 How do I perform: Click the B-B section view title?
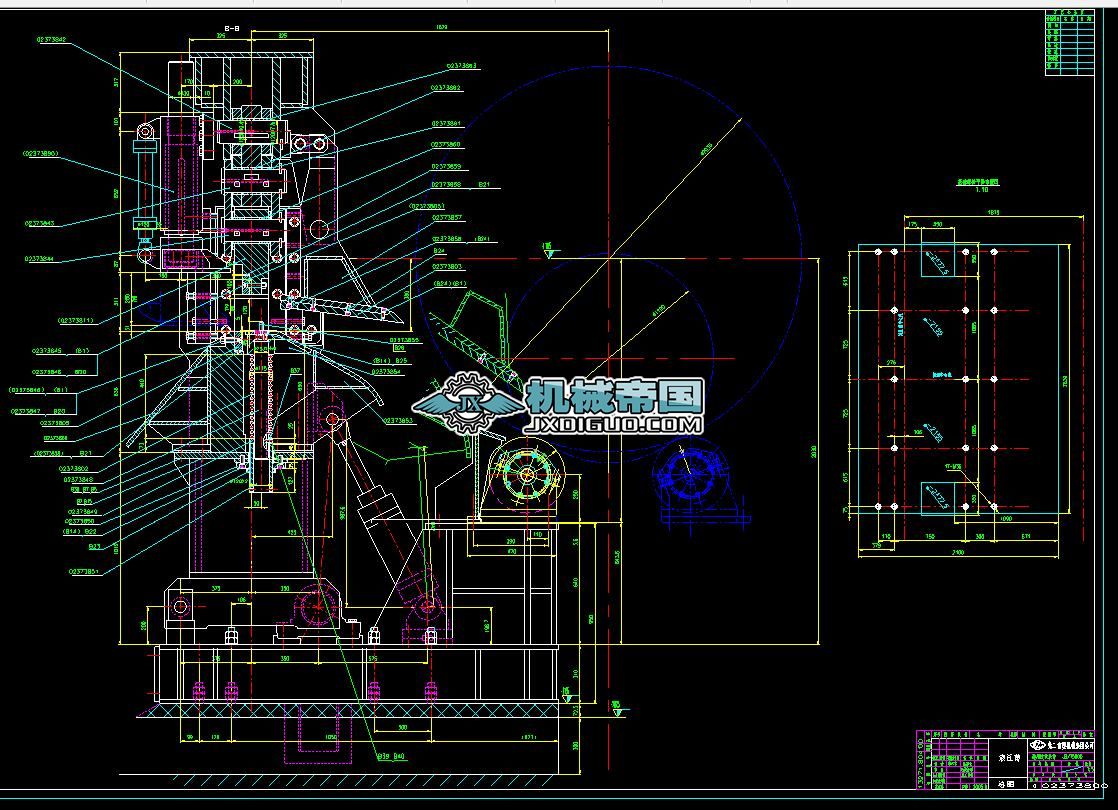pyautogui.click(x=232, y=29)
